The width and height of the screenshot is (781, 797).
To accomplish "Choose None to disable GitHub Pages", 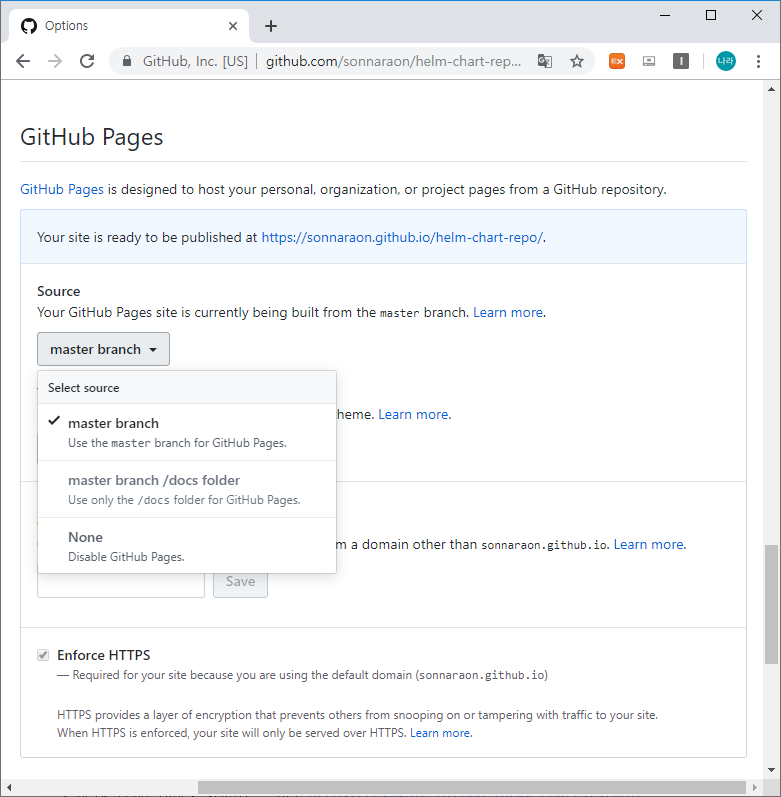I will tap(187, 546).
